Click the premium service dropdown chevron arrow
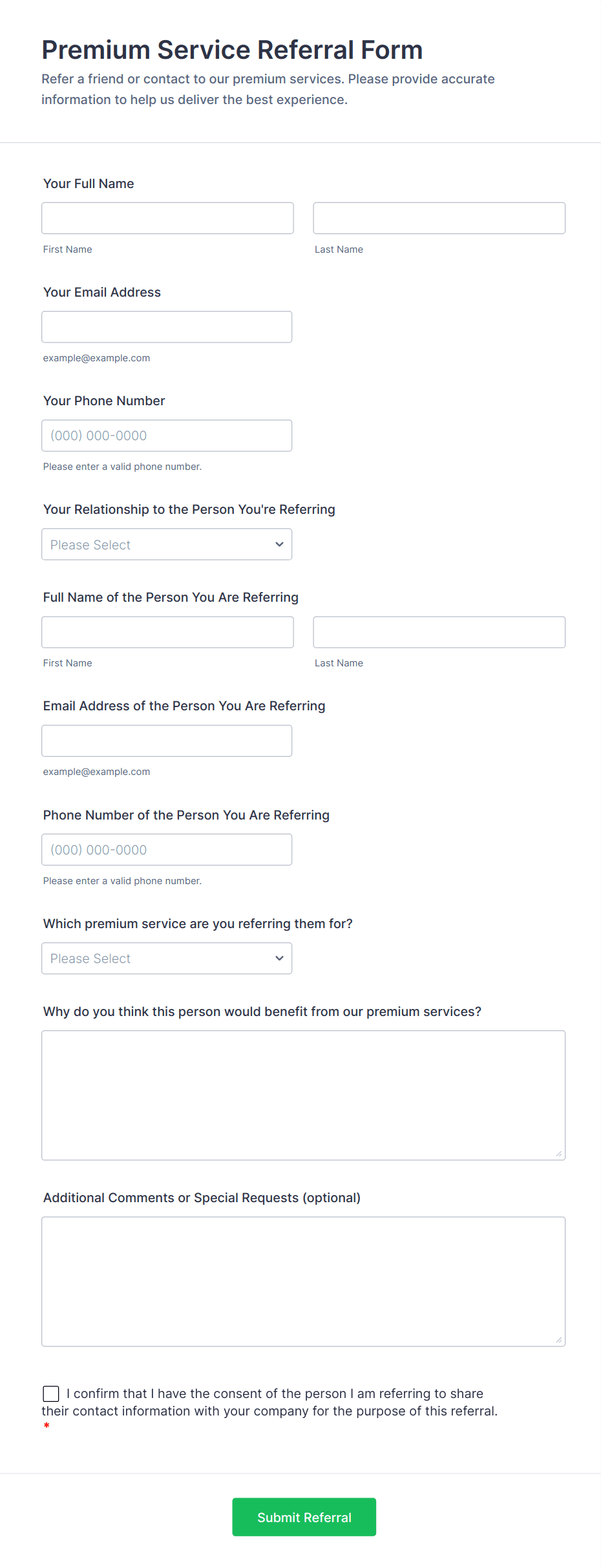This screenshot has height=1568, width=601. click(279, 958)
